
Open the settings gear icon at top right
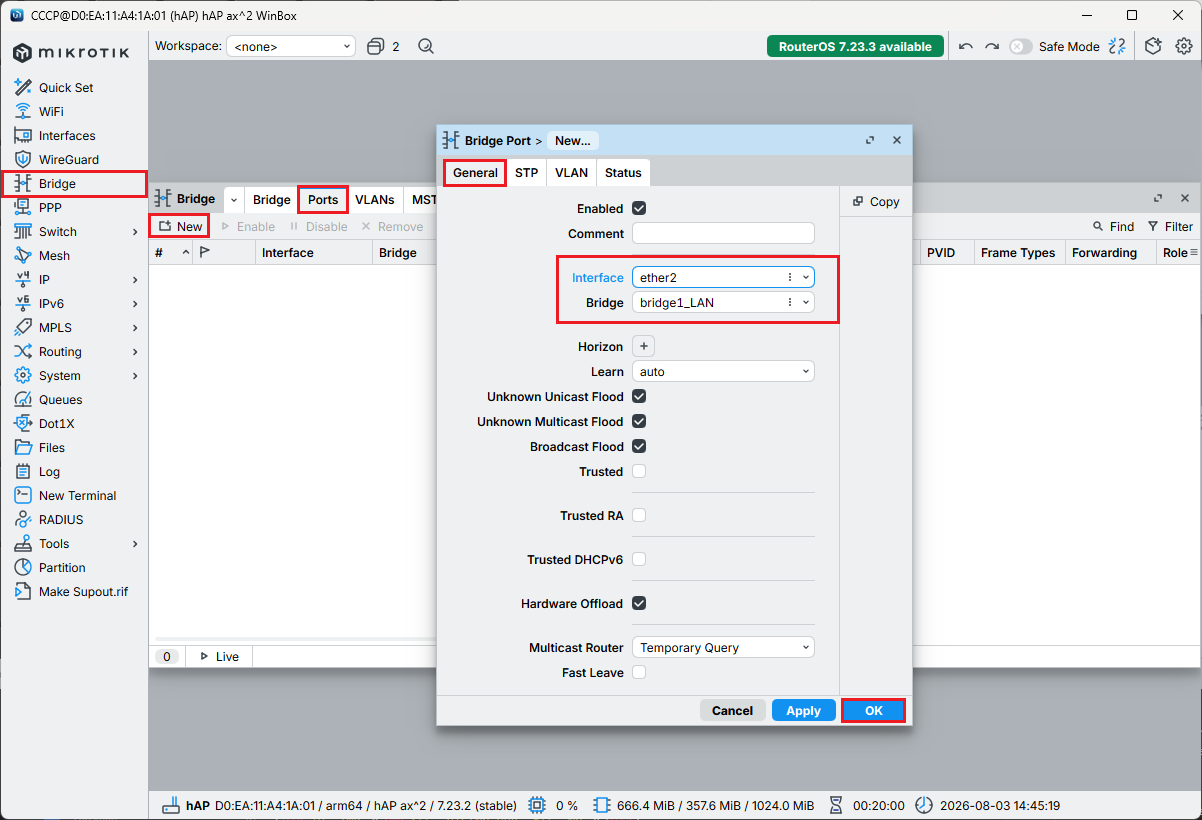(1184, 46)
